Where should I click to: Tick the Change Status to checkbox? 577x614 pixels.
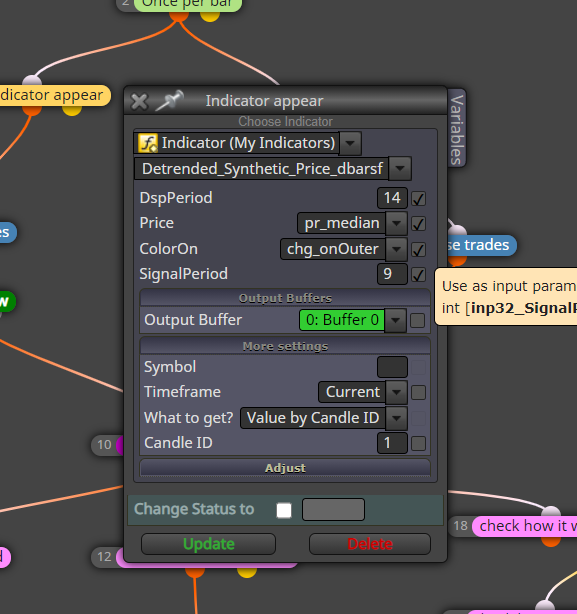pyautogui.click(x=284, y=510)
